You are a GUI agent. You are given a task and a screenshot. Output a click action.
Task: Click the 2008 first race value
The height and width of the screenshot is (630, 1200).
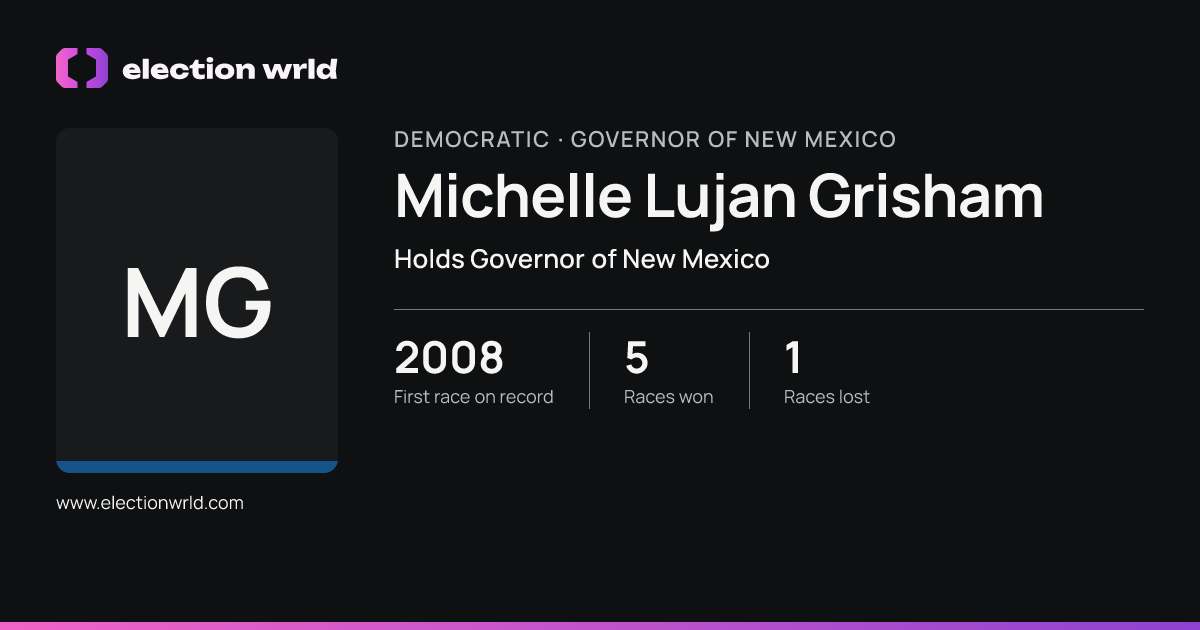click(x=449, y=358)
